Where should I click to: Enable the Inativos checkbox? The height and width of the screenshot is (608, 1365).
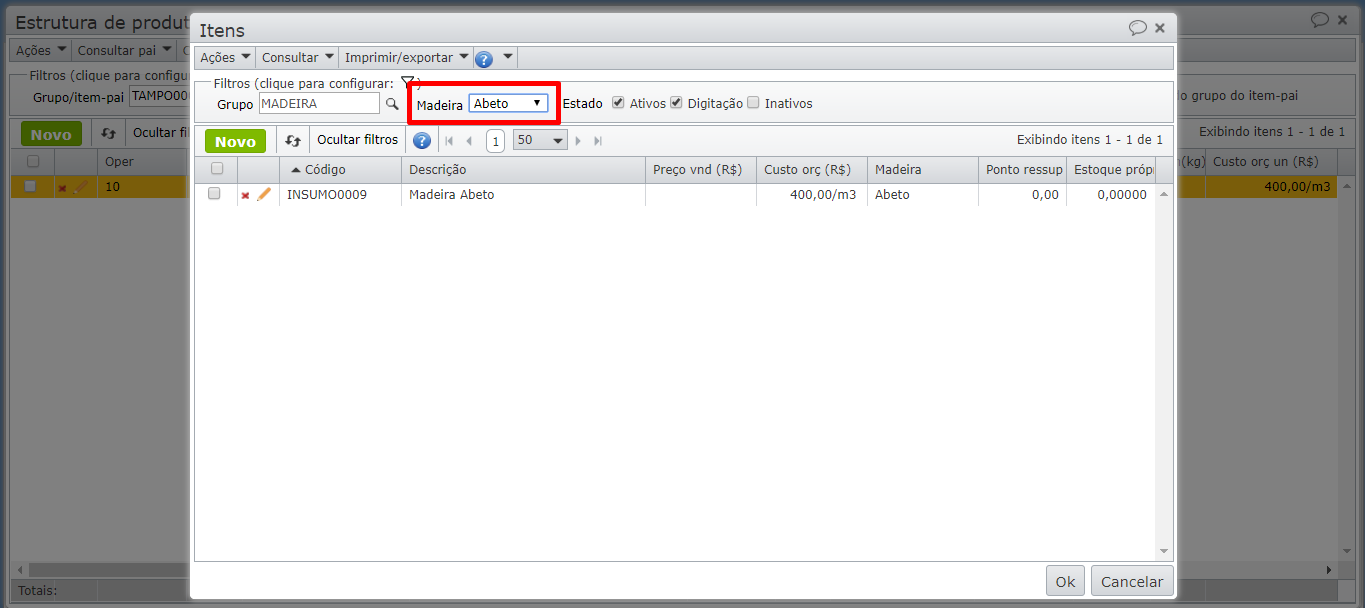[x=753, y=102]
